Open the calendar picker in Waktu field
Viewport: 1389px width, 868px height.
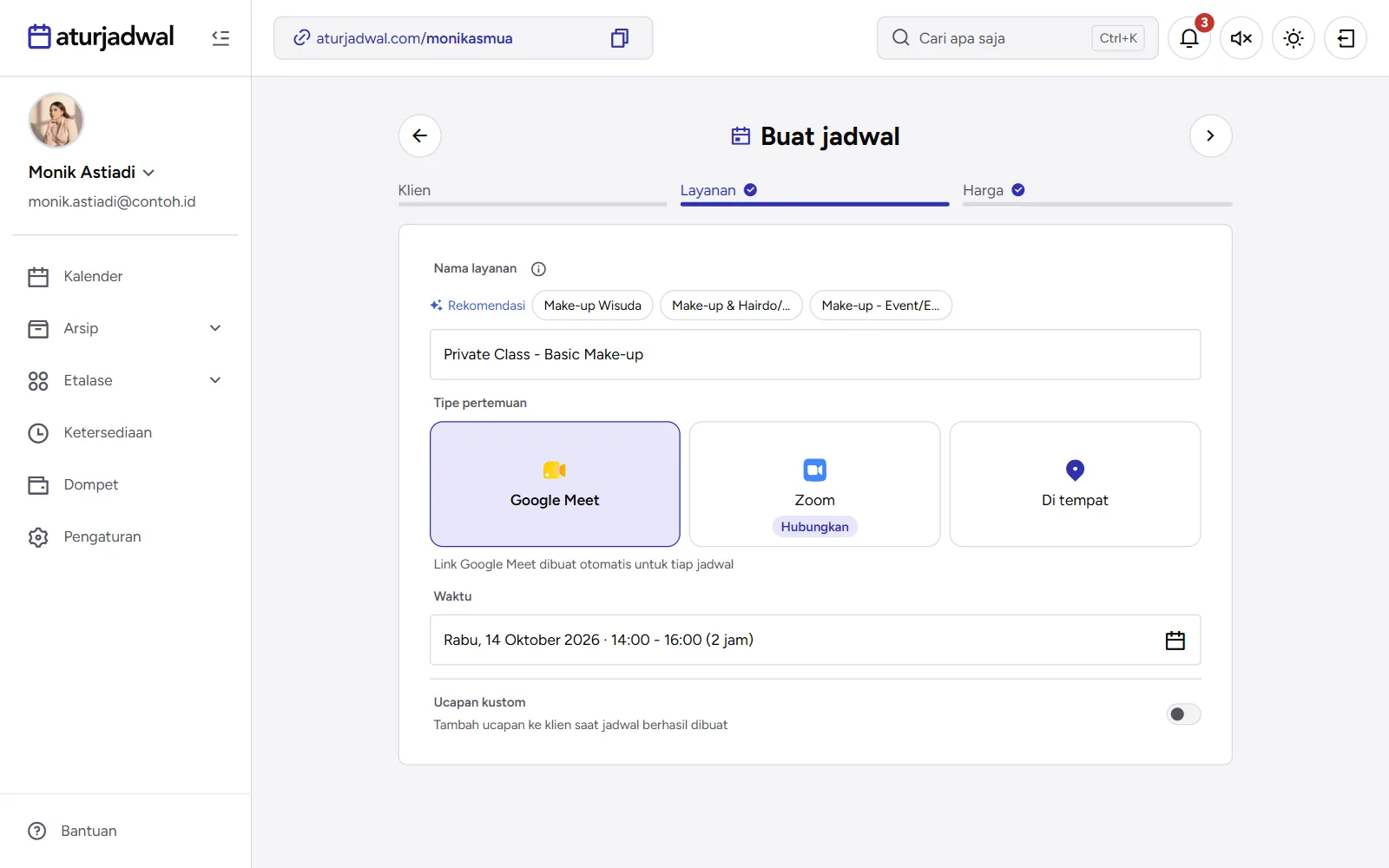pyautogui.click(x=1175, y=641)
